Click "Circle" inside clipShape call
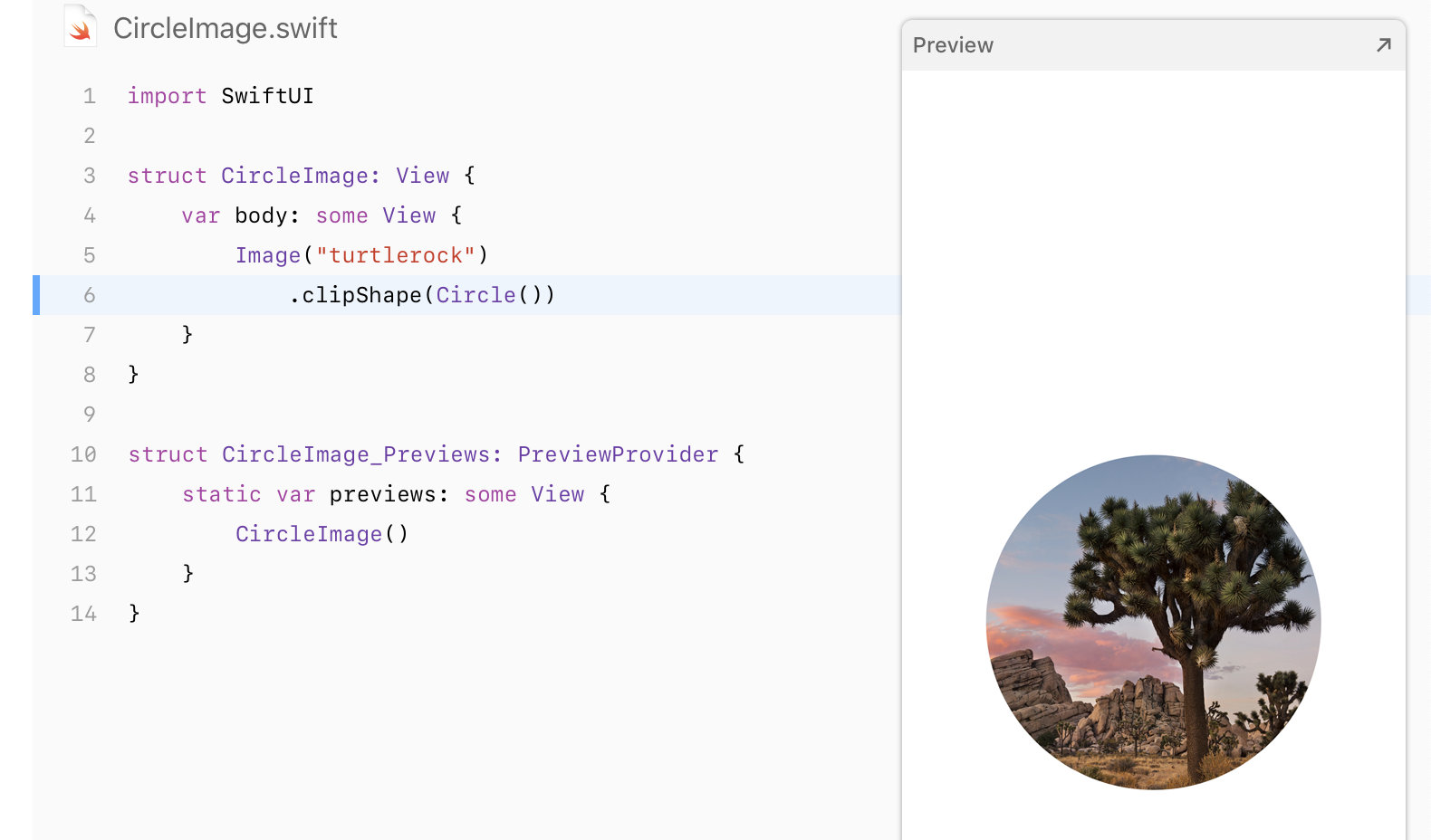The image size is (1431, 840). pyautogui.click(x=475, y=295)
